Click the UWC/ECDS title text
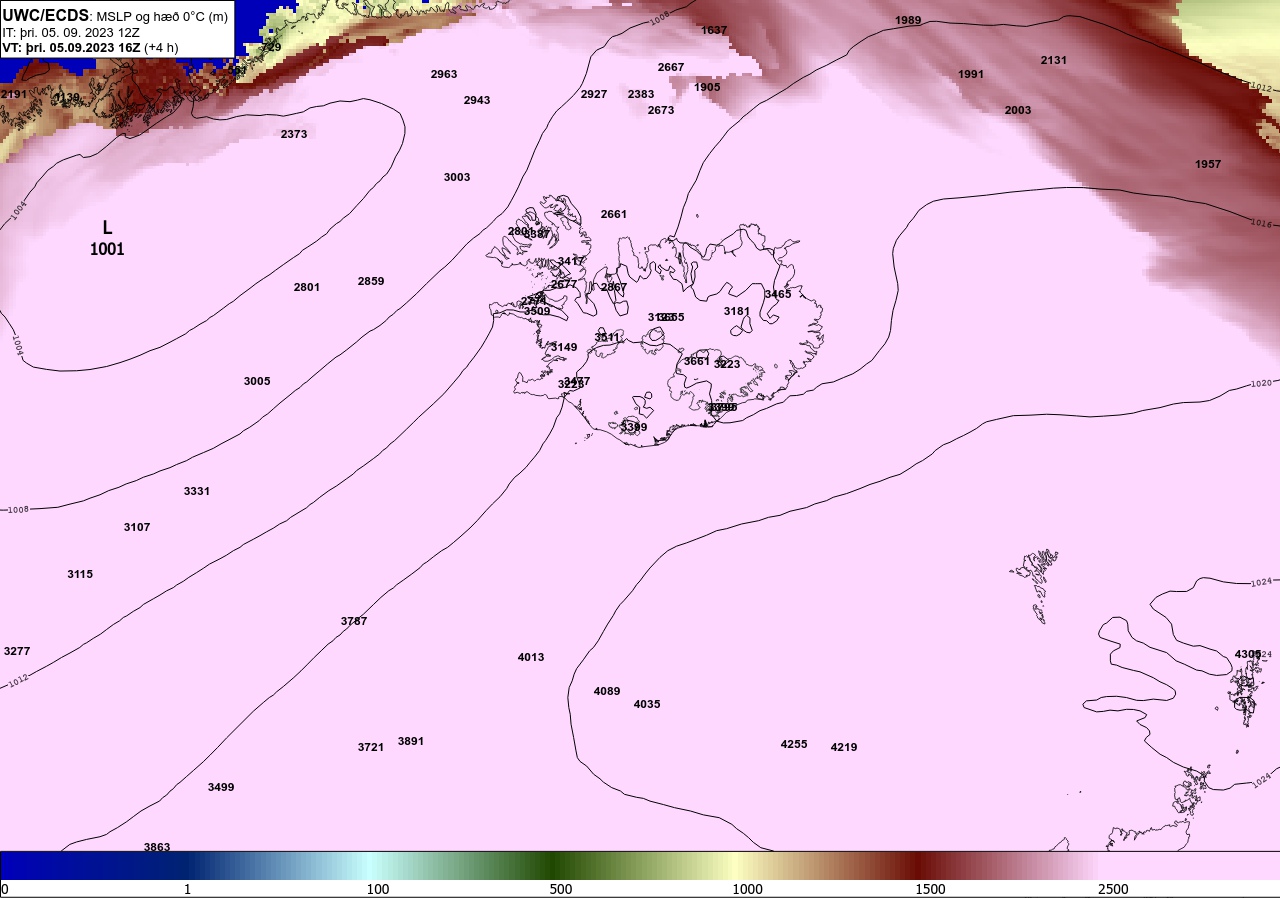1280x898 pixels. coord(46,16)
